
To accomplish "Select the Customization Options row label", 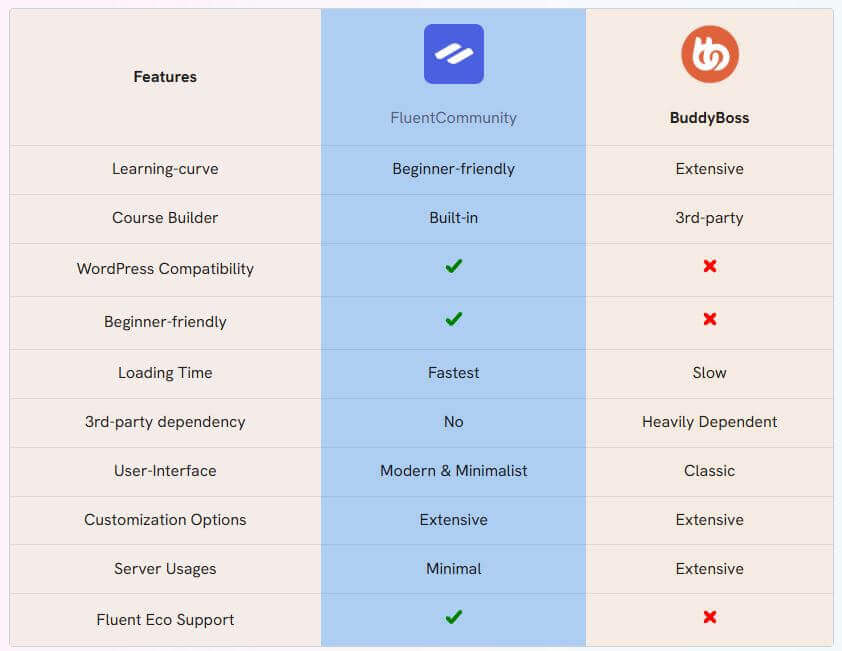I will tap(165, 520).
